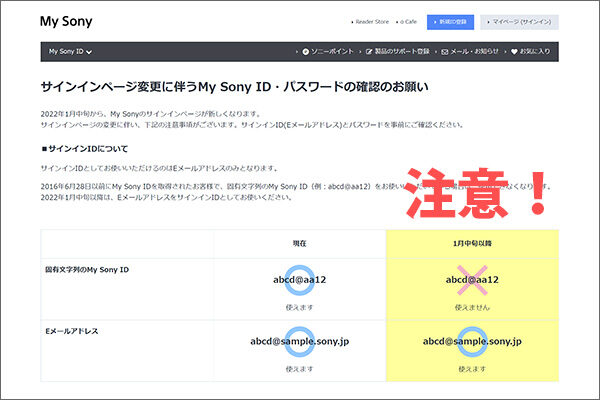
Task: Click the Eメールアドレス row label
Action: coord(72,331)
